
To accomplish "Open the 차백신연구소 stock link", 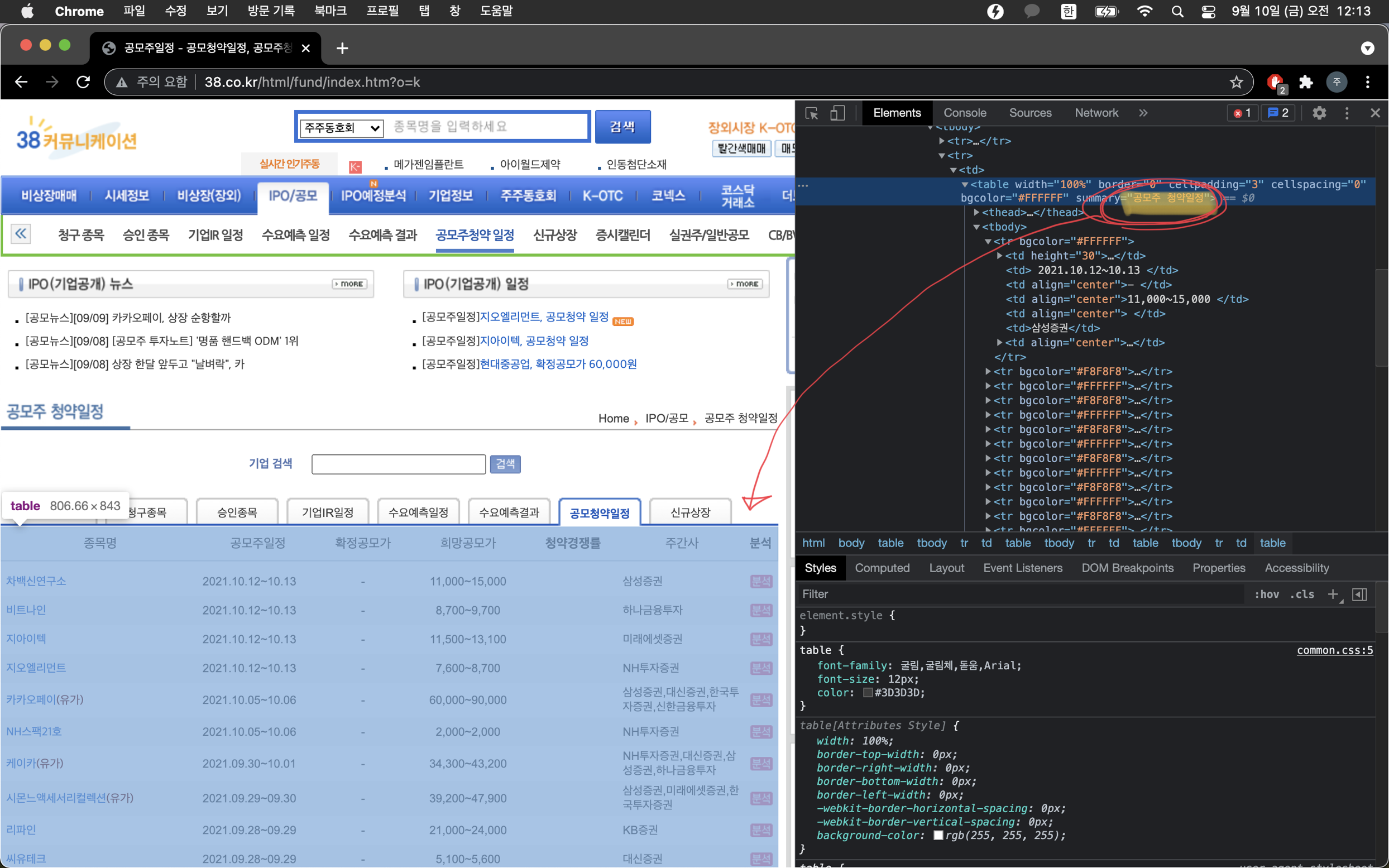I will coord(36,581).
